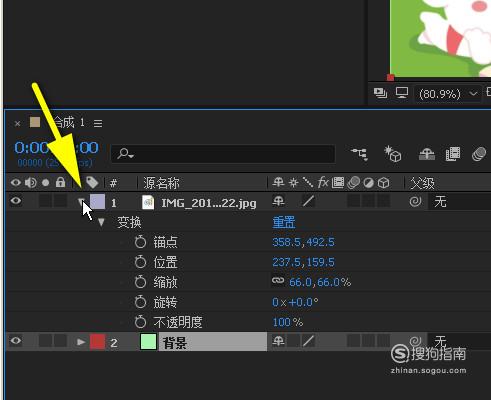Click the 源名称 column header
491x400 pixels.
point(161,183)
